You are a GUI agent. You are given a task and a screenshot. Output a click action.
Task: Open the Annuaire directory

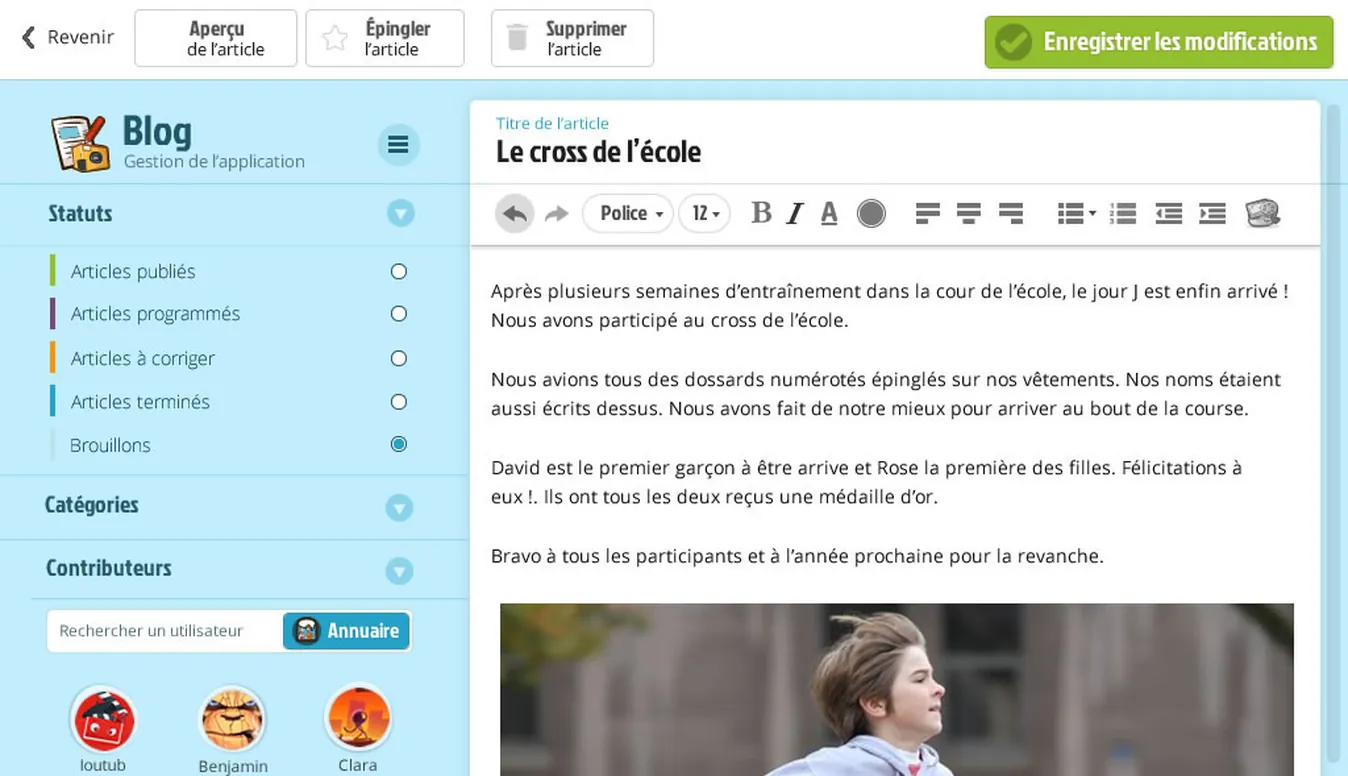[346, 631]
